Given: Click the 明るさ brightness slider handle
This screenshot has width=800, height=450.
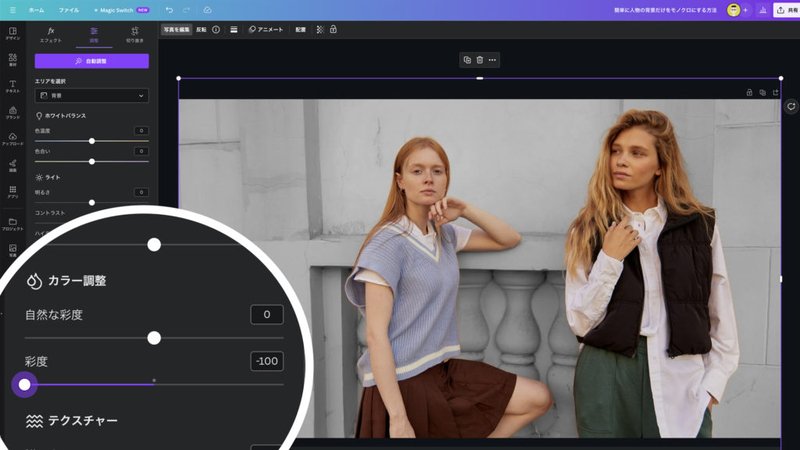Looking at the screenshot, I should pyautogui.click(x=92, y=203).
